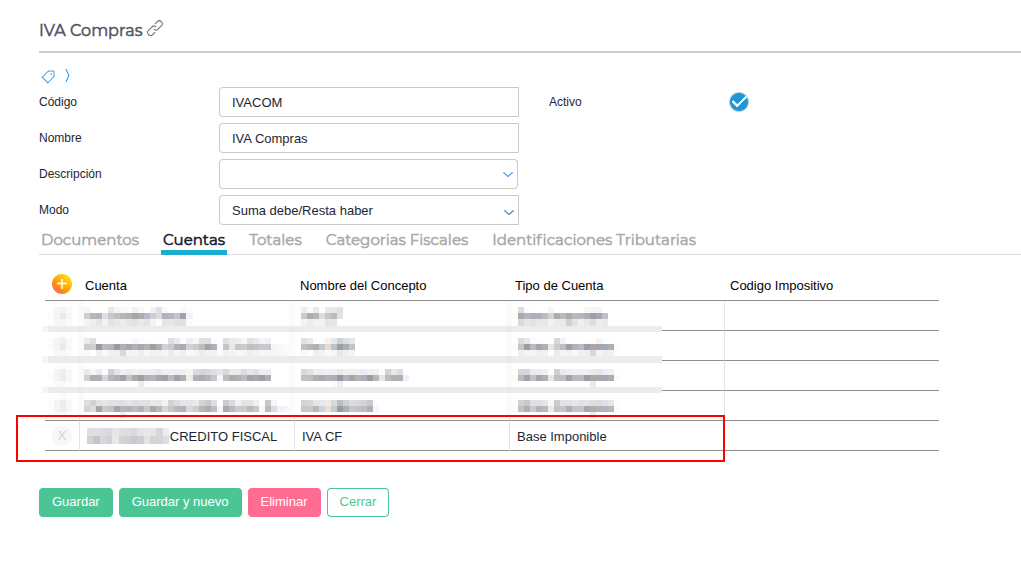This screenshot has height=572, width=1021.
Task: Select the IVA CF concept name cell
Action: [402, 436]
